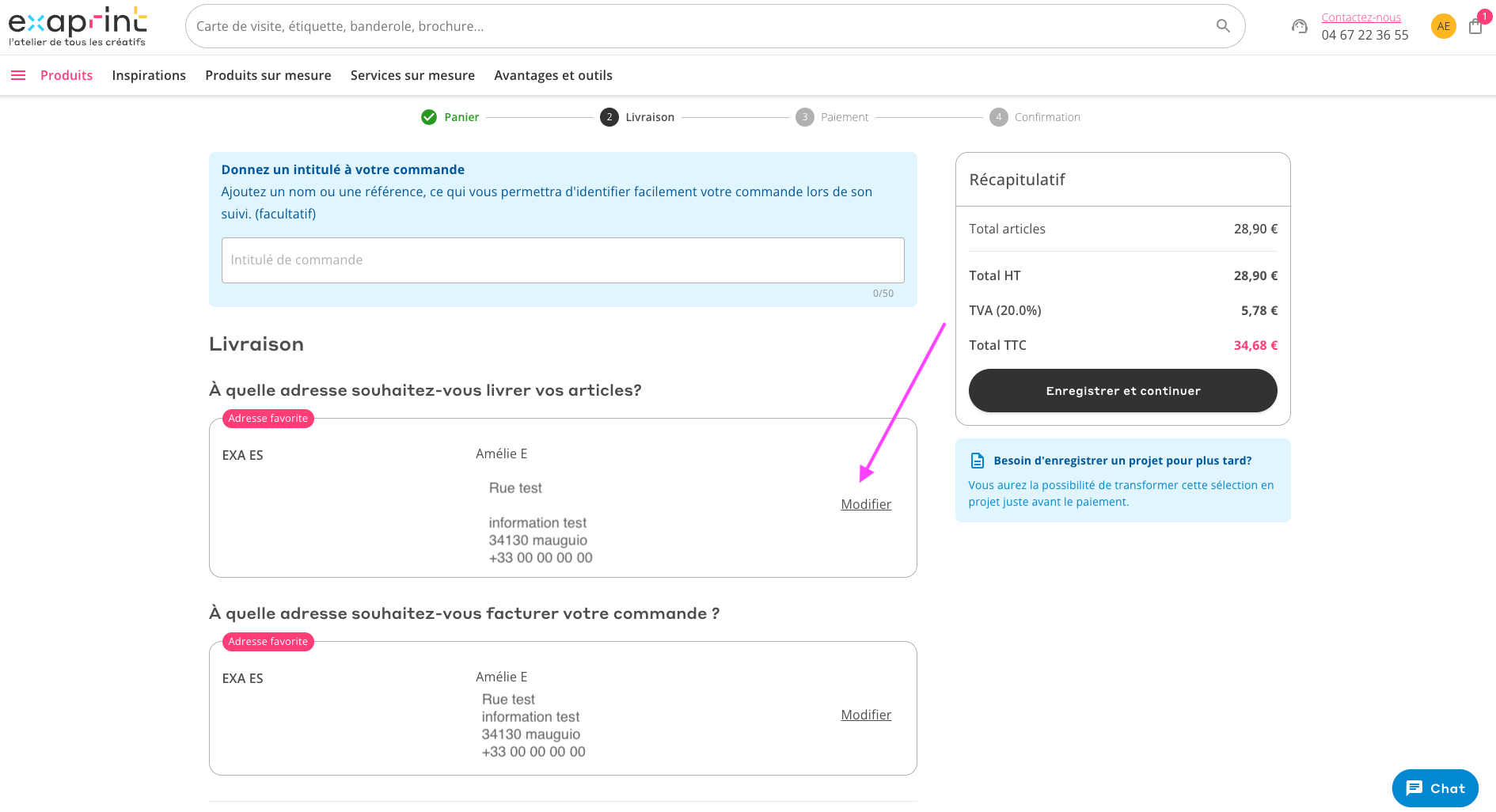Click the Total HT label

click(x=995, y=275)
